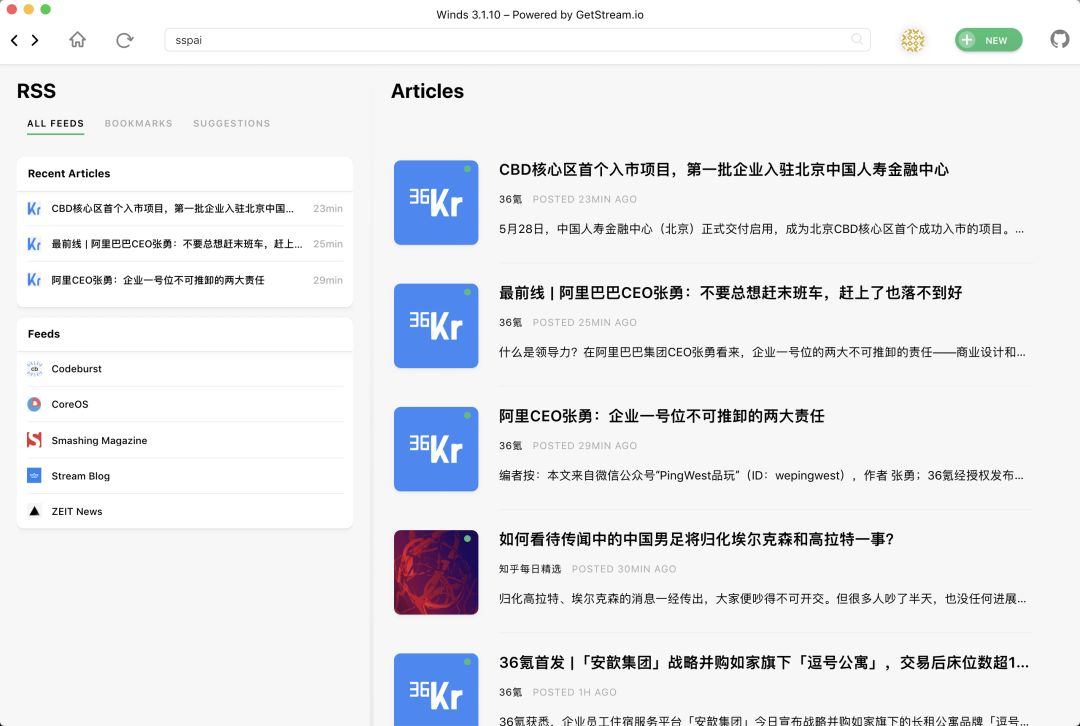Select the ZEIT News feed
This screenshot has width=1080, height=726.
pos(185,511)
